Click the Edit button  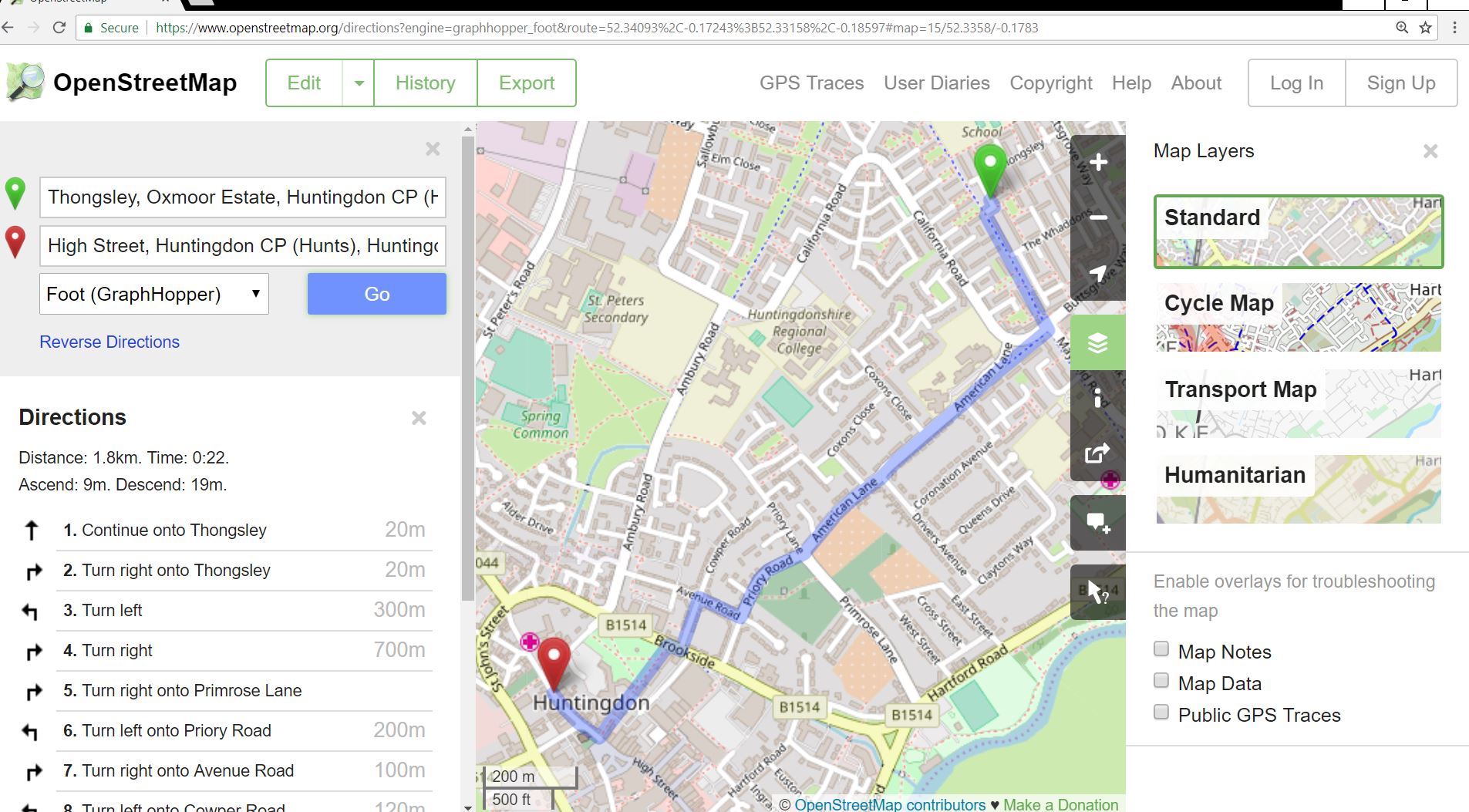tap(304, 83)
